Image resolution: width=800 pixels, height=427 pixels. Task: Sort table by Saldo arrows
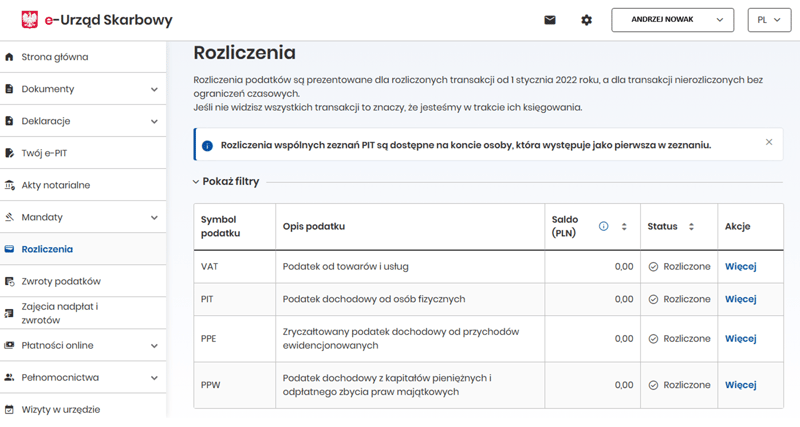click(624, 227)
